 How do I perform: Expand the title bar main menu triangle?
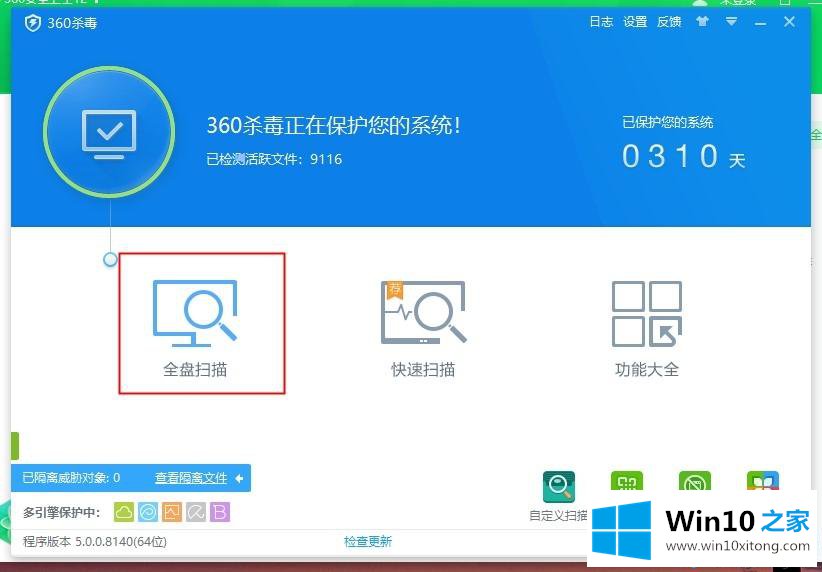tap(731, 21)
